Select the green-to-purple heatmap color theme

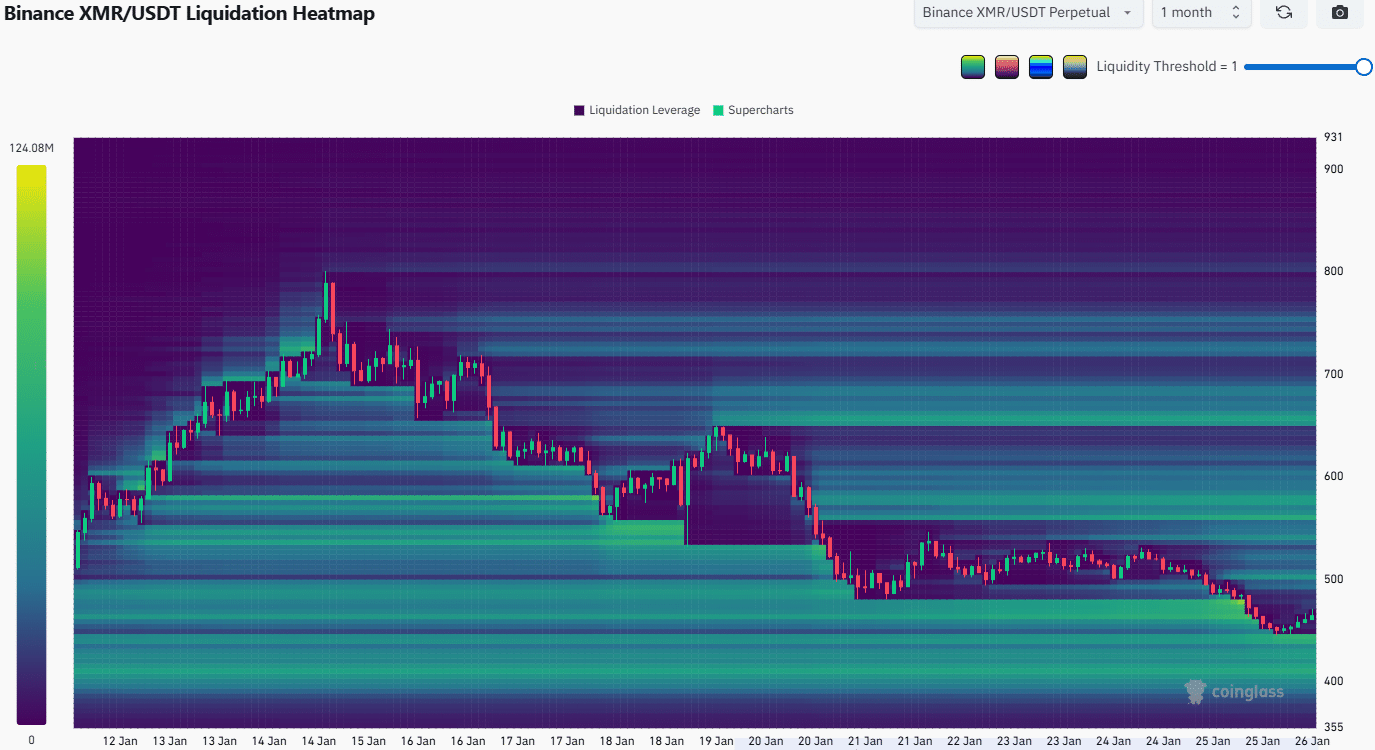coord(972,67)
